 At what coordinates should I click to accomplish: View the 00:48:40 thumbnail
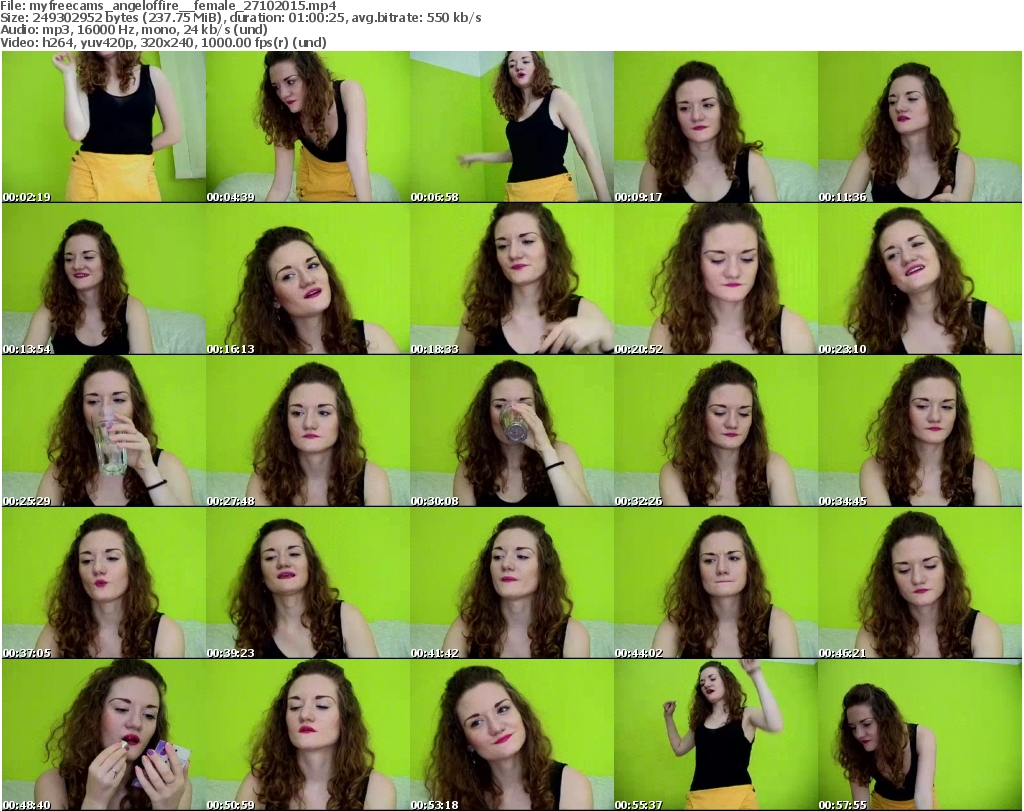click(x=104, y=735)
